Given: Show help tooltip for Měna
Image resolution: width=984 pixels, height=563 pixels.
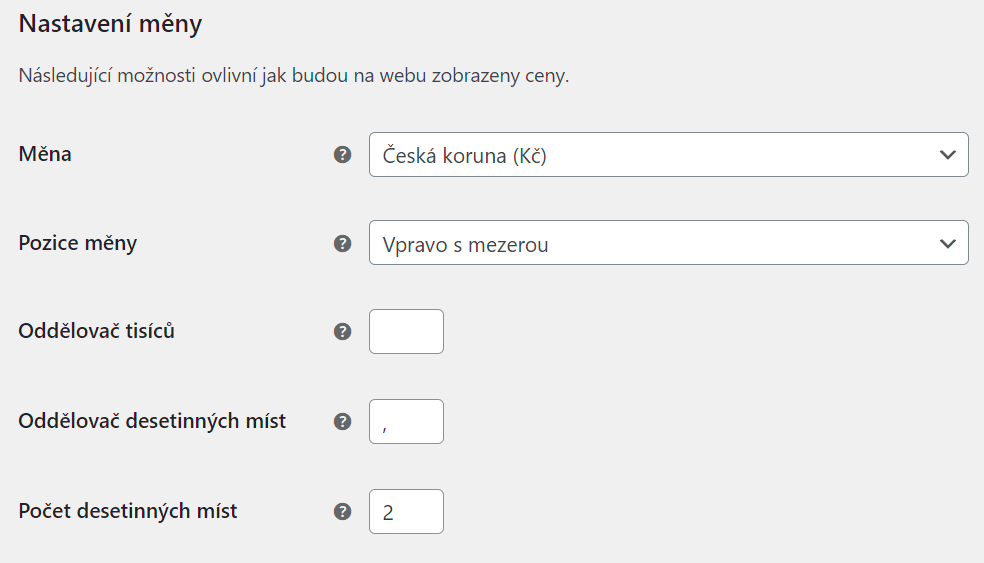Looking at the screenshot, I should tap(342, 154).
